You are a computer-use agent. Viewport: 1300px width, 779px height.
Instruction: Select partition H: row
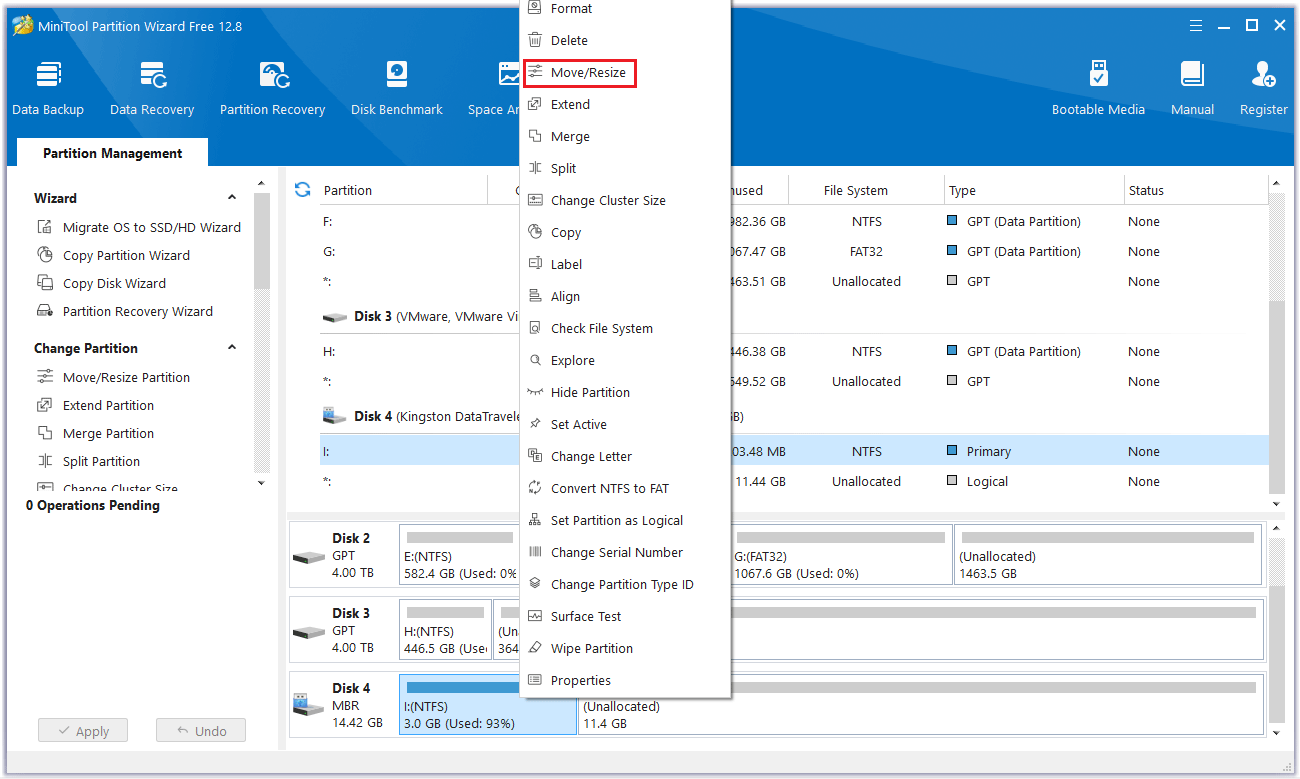click(794, 351)
